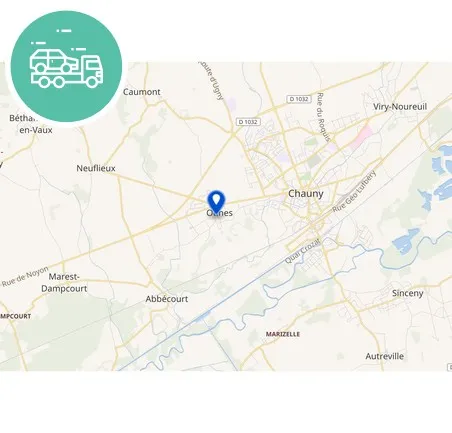Click the Autreville place label
Image resolution: width=452 pixels, height=433 pixels.
[x=384, y=356]
